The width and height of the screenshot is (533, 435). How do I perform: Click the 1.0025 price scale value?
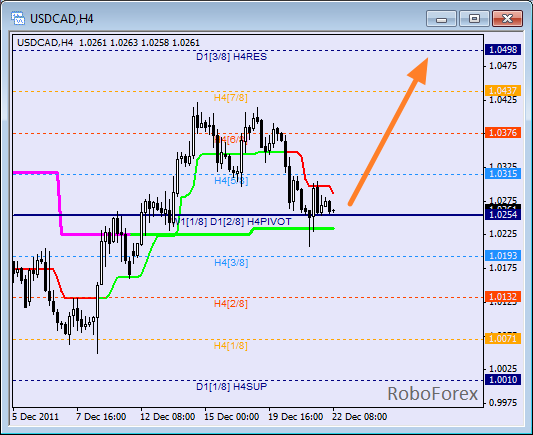503,369
